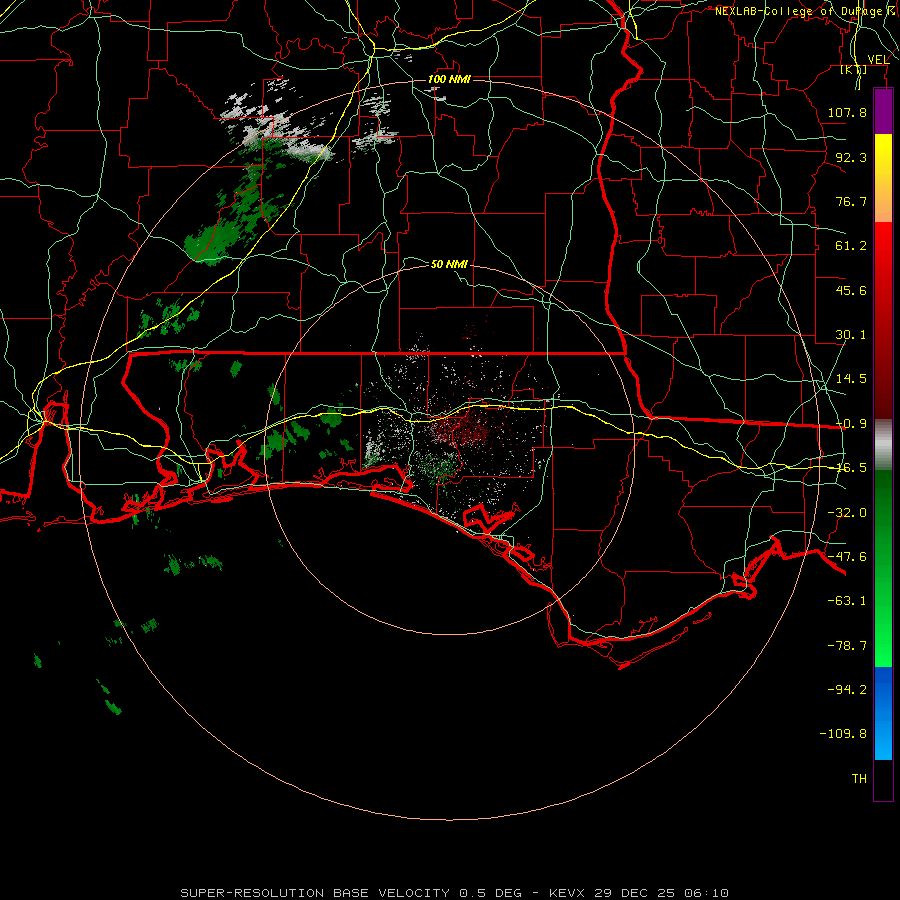Click the blue segment of velocity color bar

883,713
